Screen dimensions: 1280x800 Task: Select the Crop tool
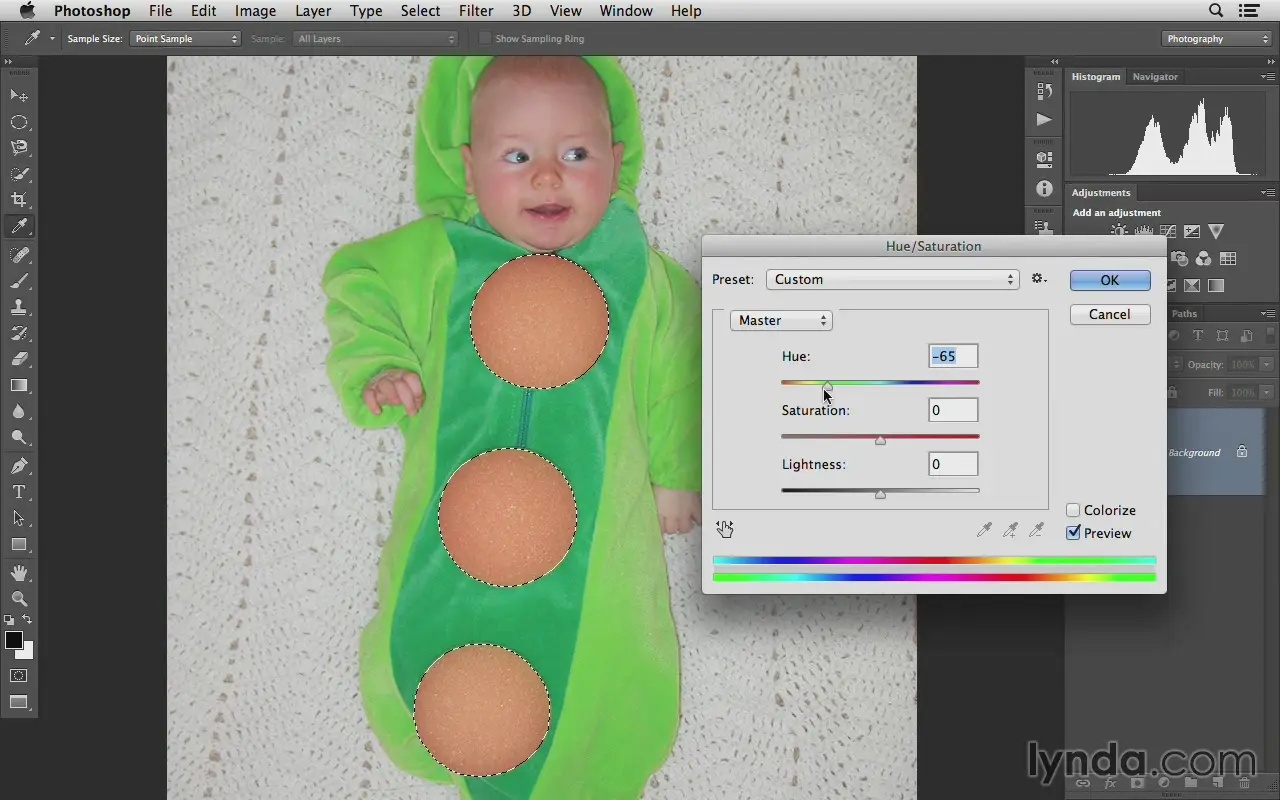click(x=19, y=200)
